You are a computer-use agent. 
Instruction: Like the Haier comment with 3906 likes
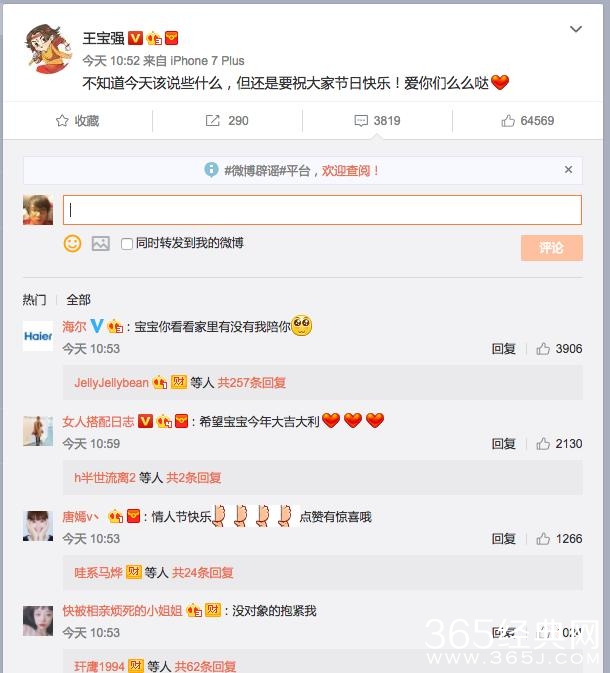click(x=543, y=349)
